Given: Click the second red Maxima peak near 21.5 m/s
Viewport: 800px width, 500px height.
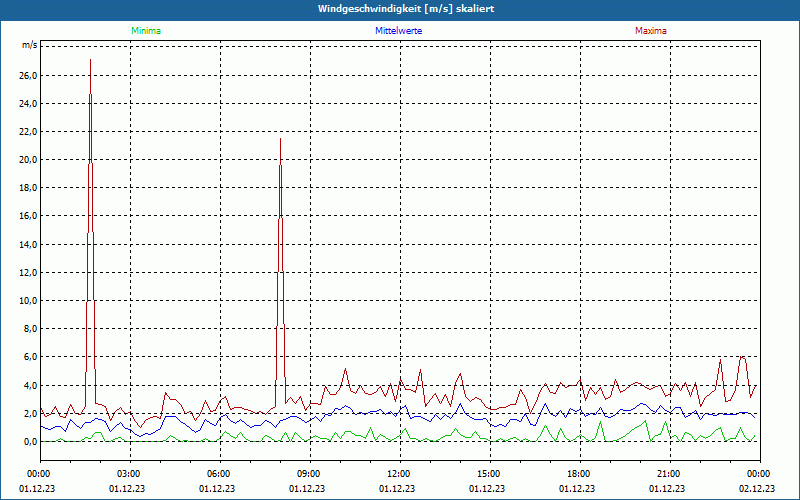Looking at the screenshot, I should pyautogui.click(x=280, y=140).
